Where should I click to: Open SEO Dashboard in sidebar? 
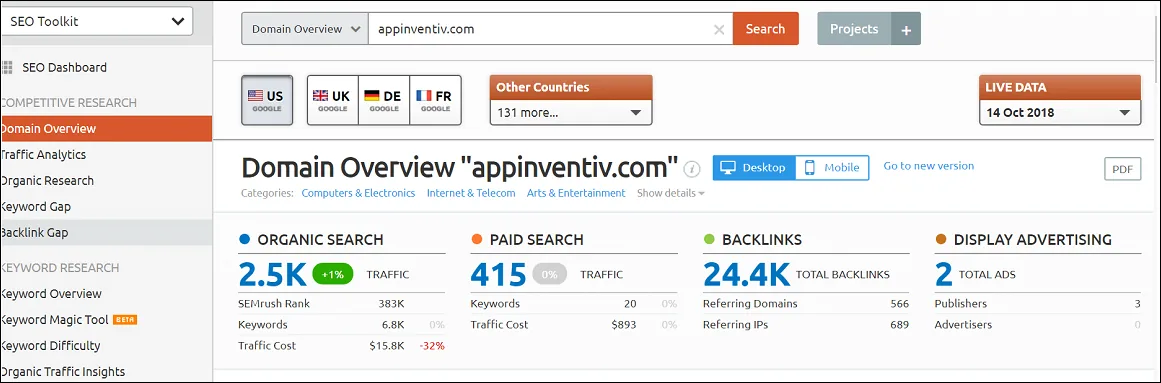pyautogui.click(x=64, y=67)
